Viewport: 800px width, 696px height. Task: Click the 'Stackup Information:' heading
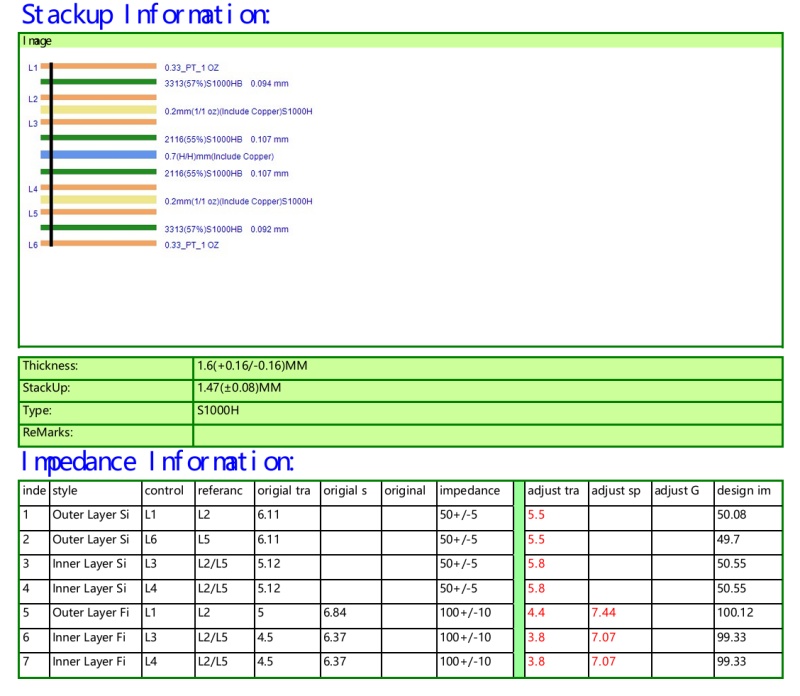pos(146,15)
